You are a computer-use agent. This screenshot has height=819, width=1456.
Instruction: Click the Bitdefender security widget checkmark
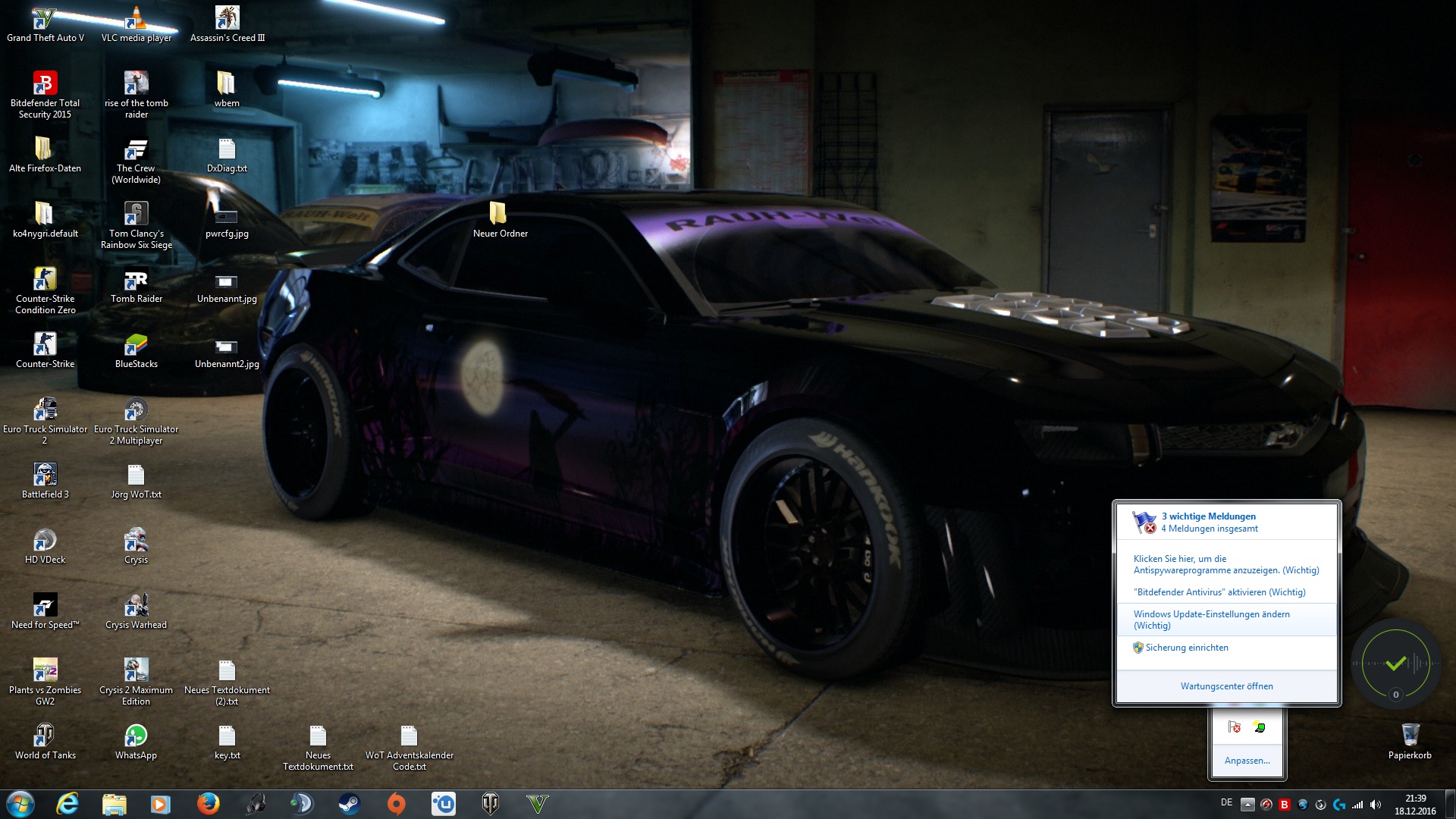(1395, 664)
